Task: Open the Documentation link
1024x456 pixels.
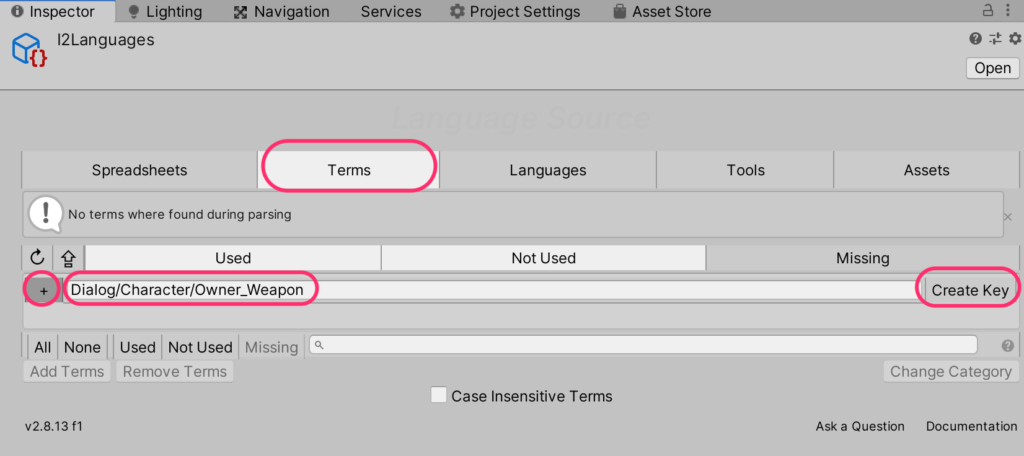Action: pos(971,426)
